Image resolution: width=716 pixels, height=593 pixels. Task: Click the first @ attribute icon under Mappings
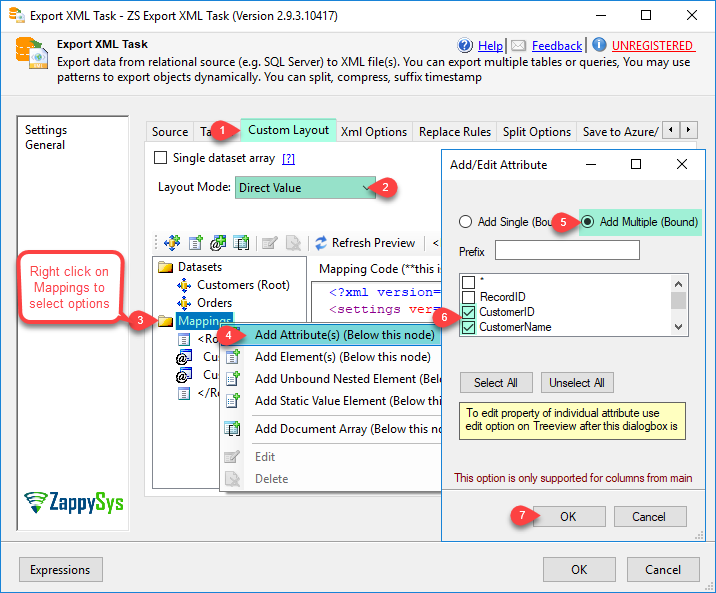(184, 357)
